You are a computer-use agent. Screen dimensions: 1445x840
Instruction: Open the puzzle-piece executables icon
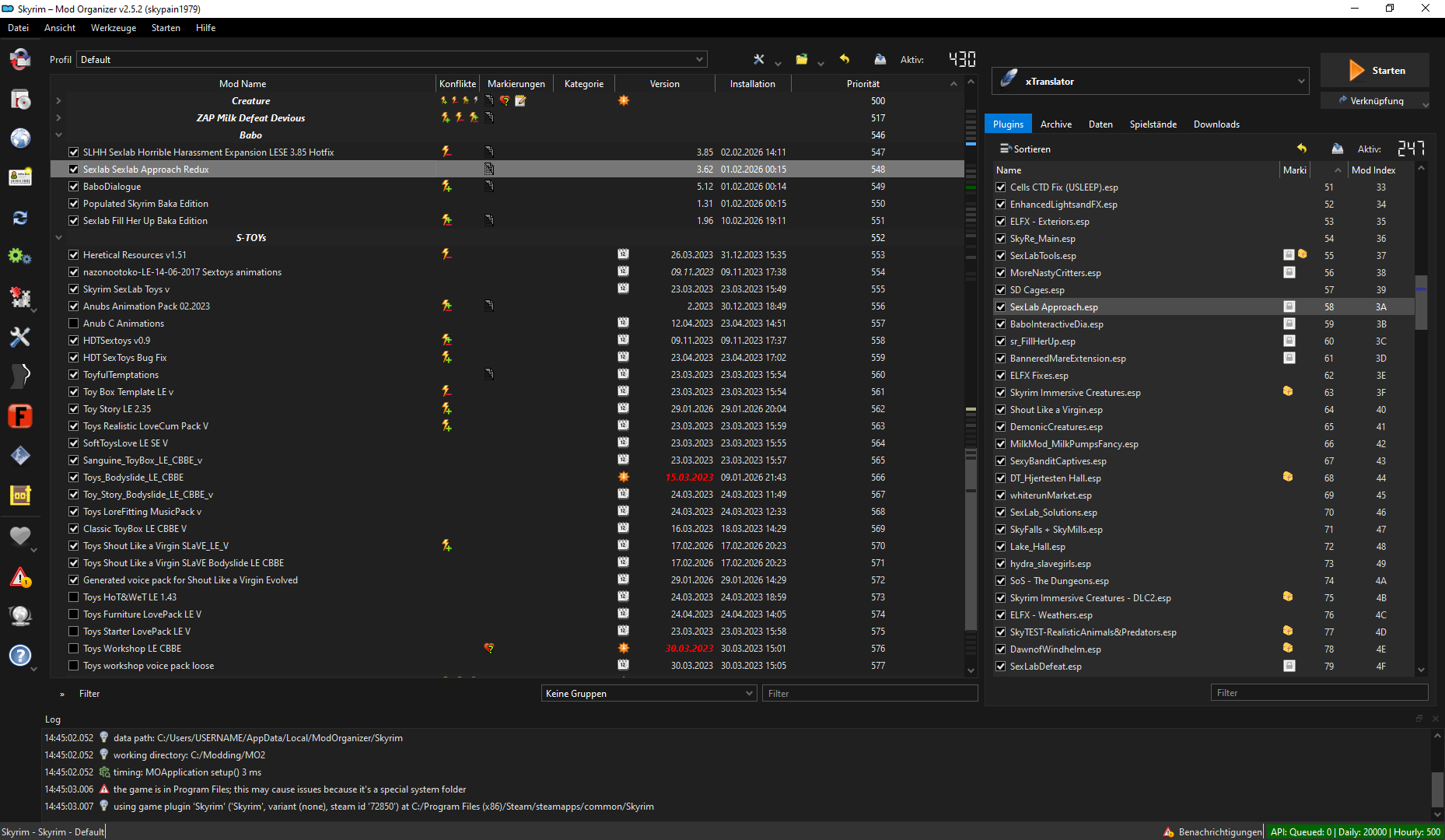pos(20,297)
